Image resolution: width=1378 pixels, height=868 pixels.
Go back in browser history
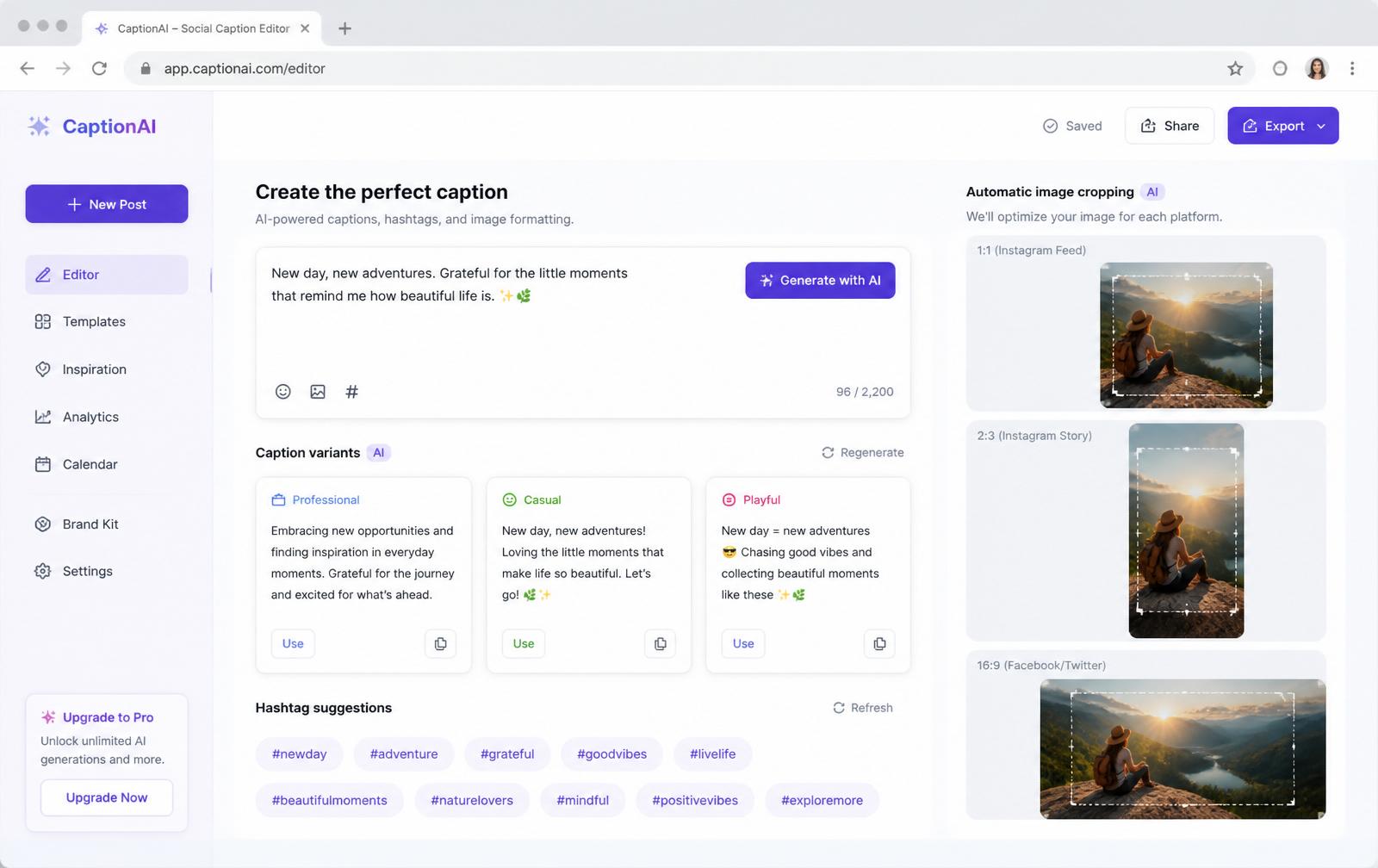(28, 69)
